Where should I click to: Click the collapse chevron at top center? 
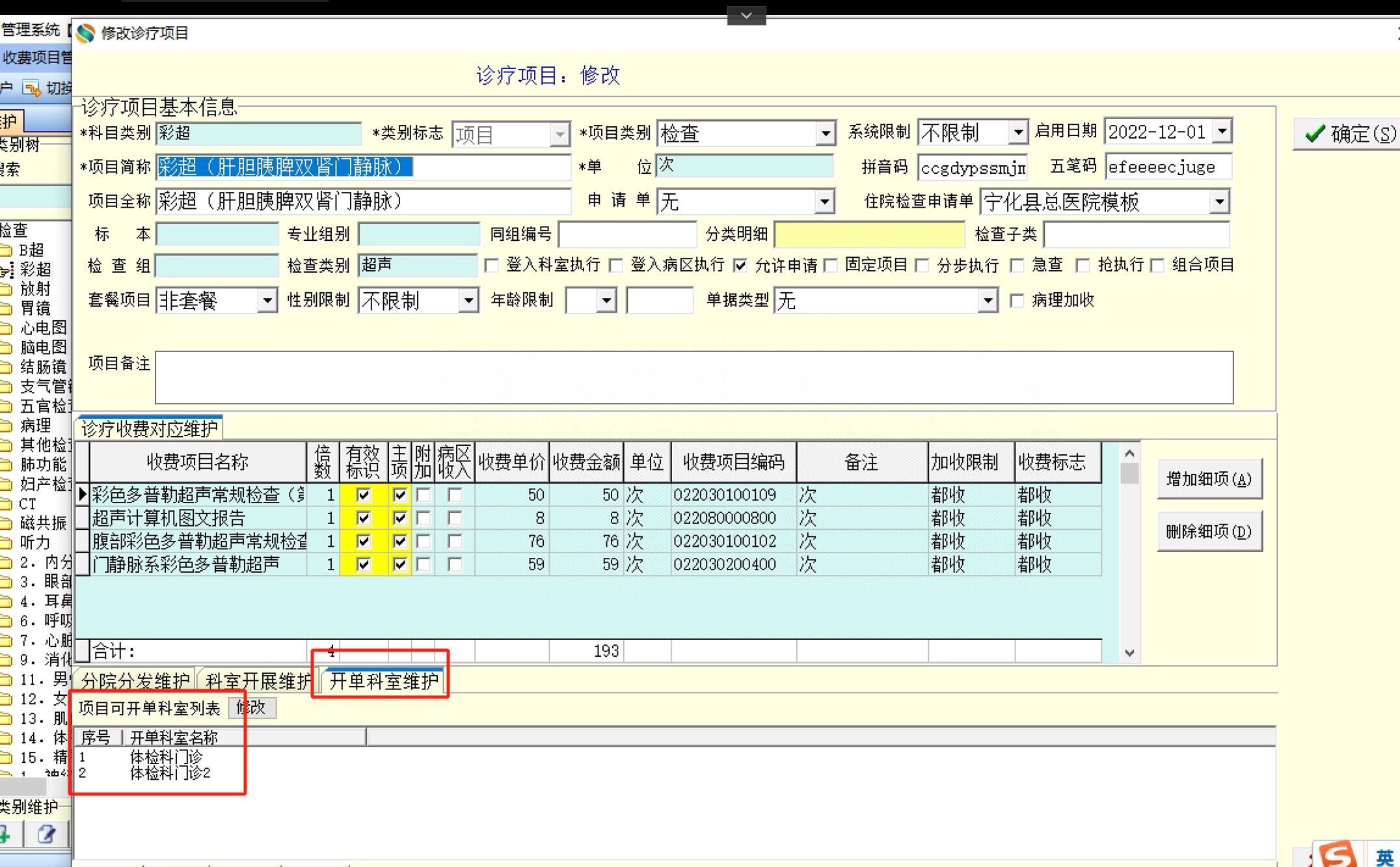(x=746, y=15)
